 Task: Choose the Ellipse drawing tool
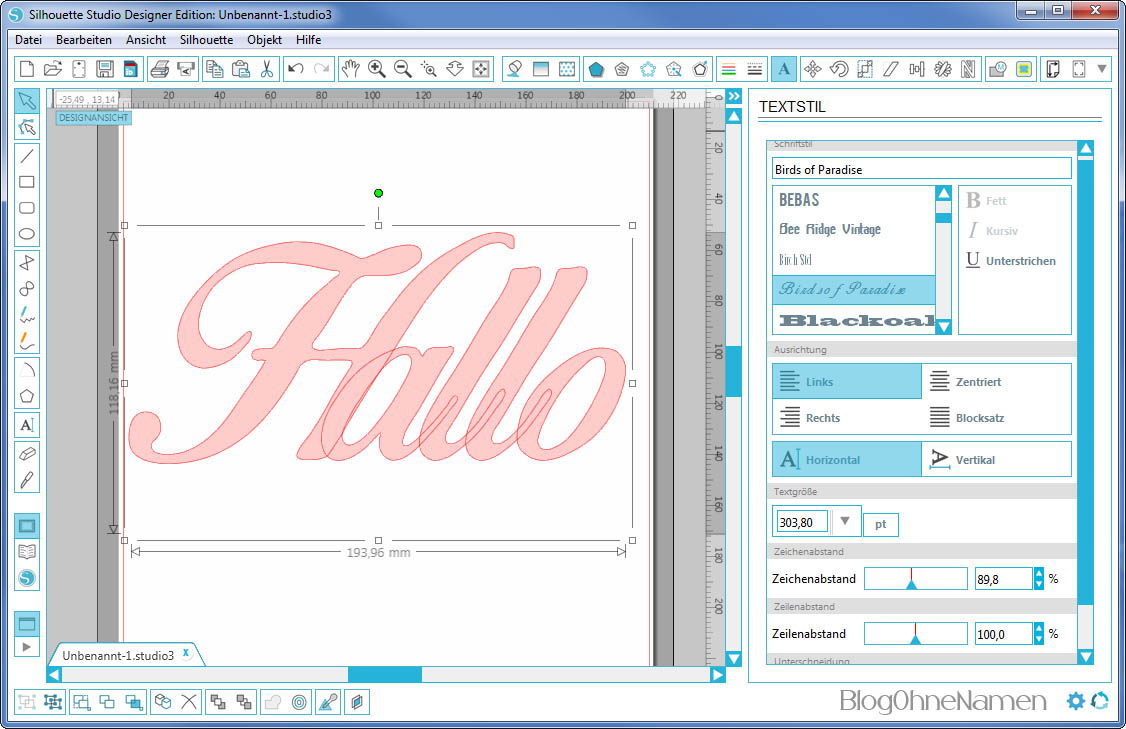[x=27, y=235]
